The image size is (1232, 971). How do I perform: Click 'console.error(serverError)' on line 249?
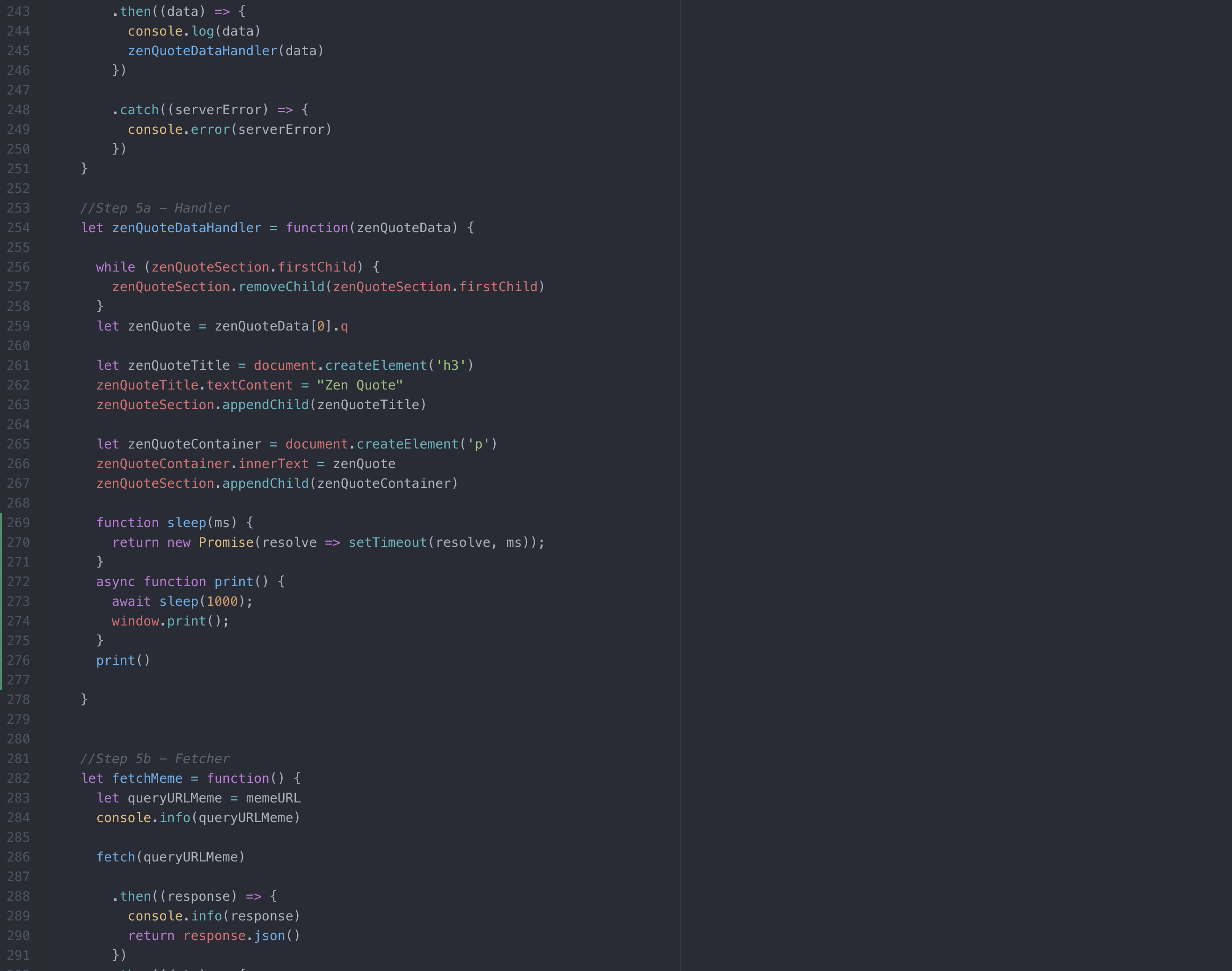(x=230, y=130)
